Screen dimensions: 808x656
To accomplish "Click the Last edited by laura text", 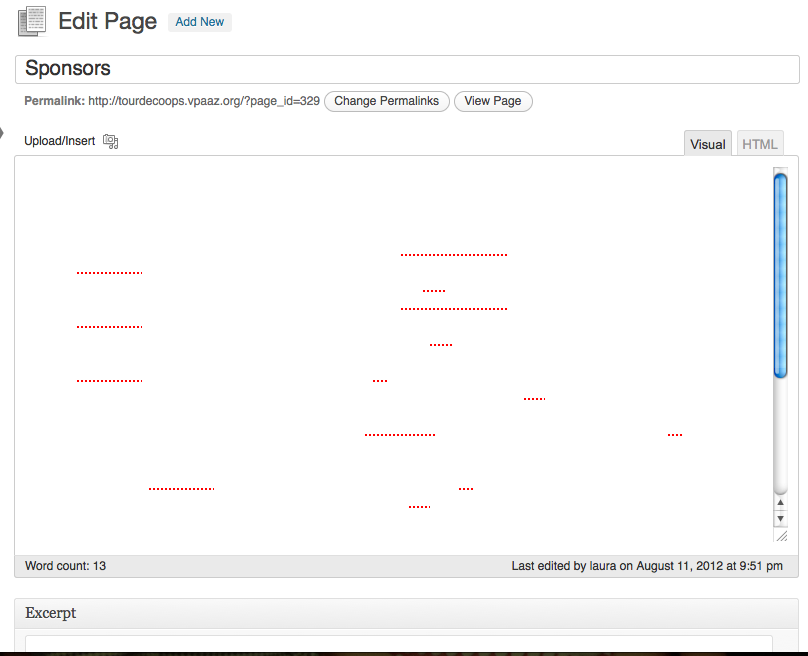I will click(647, 566).
